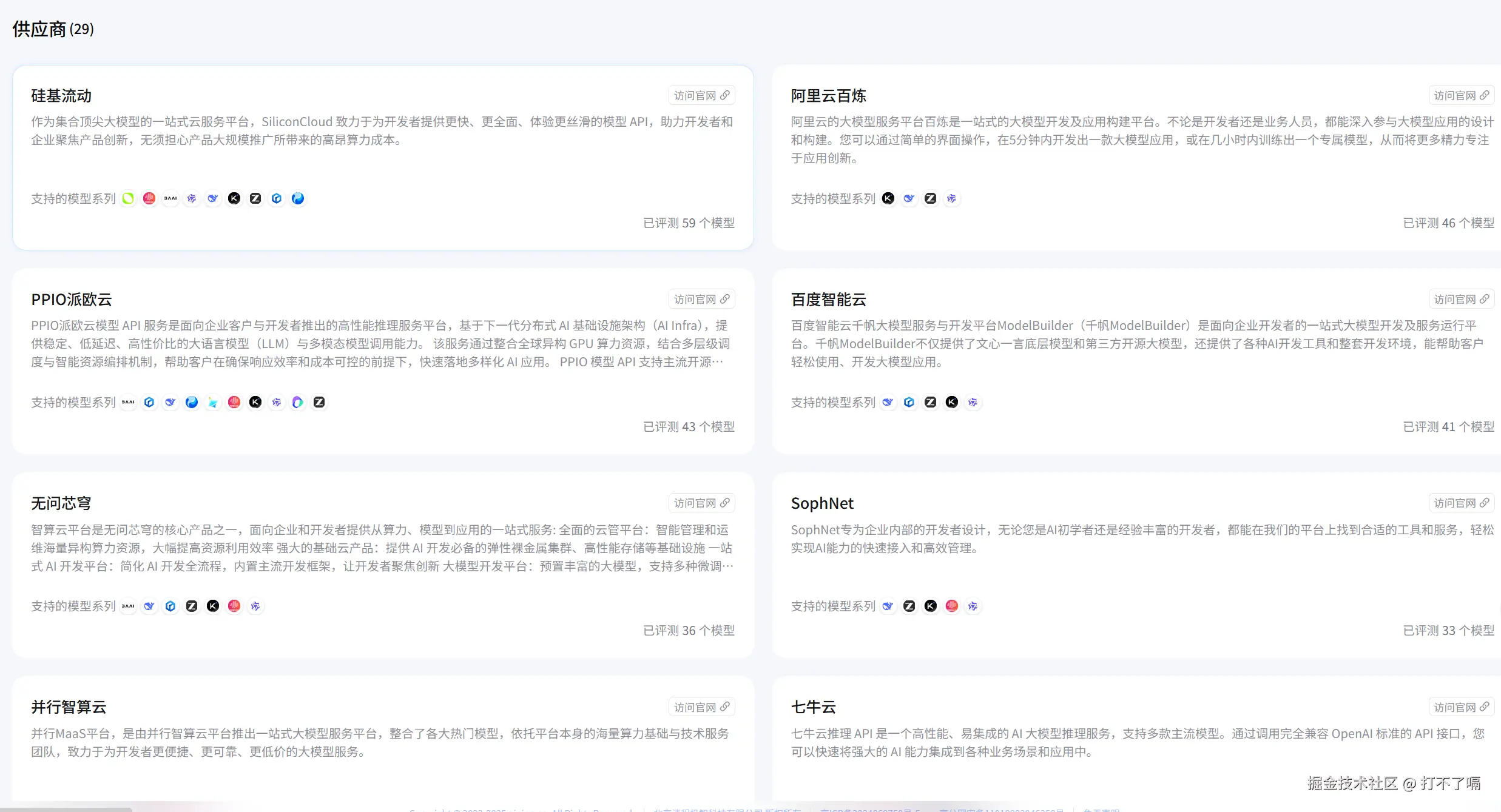Click the cyan StepFun icon in PPIO派欧云 card
1501x812 pixels.
pyautogui.click(x=213, y=402)
